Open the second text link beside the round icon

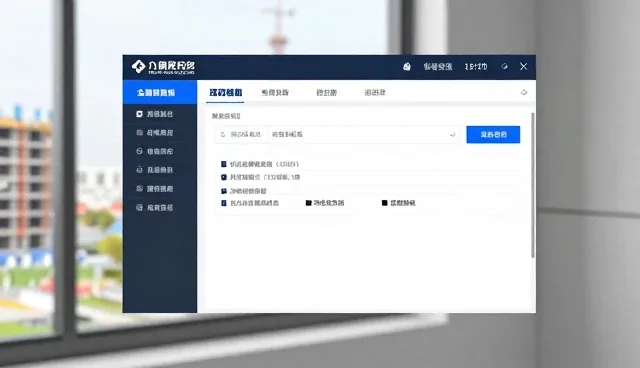[476, 67]
